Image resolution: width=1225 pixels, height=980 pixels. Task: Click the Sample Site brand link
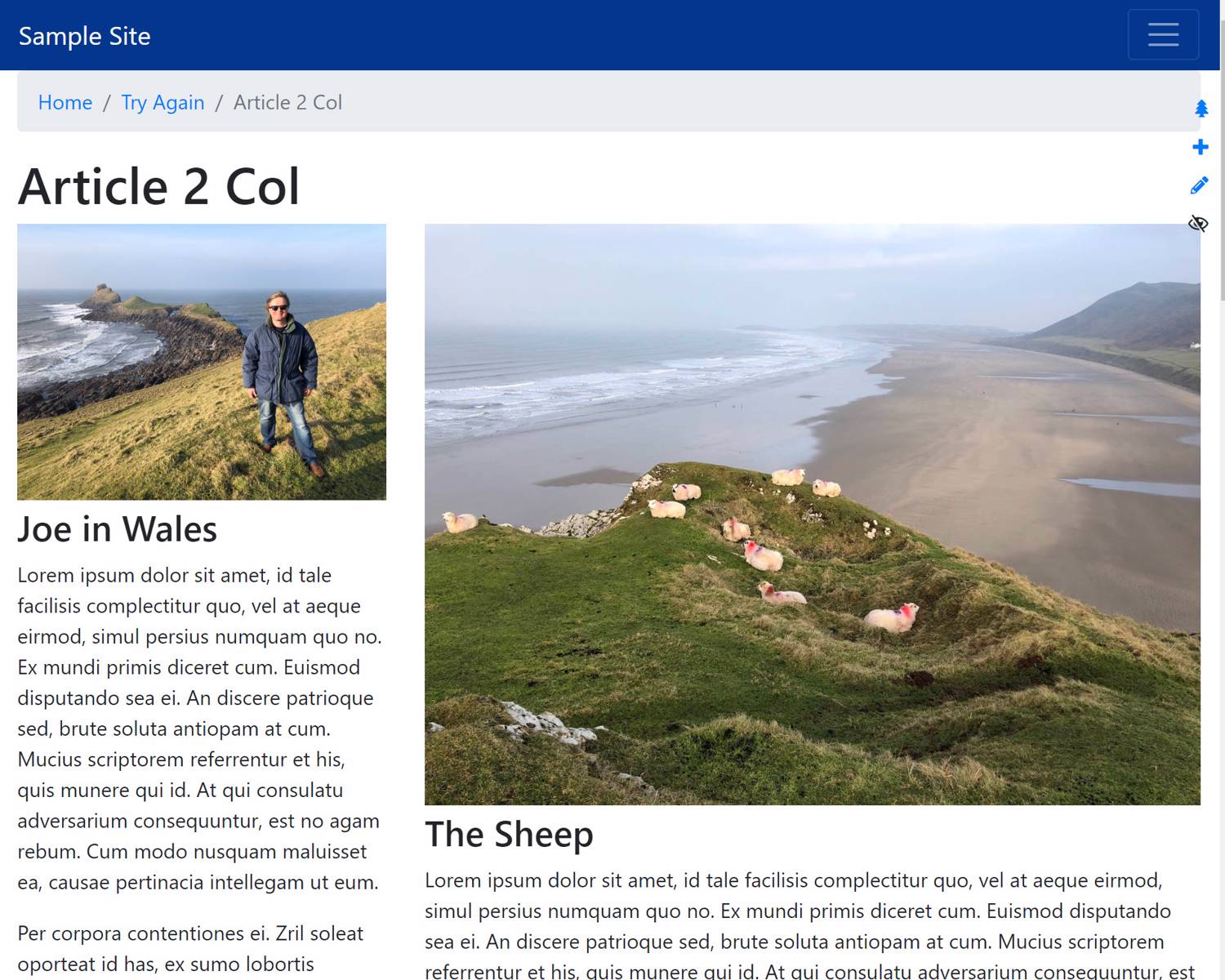pyautogui.click(x=84, y=36)
